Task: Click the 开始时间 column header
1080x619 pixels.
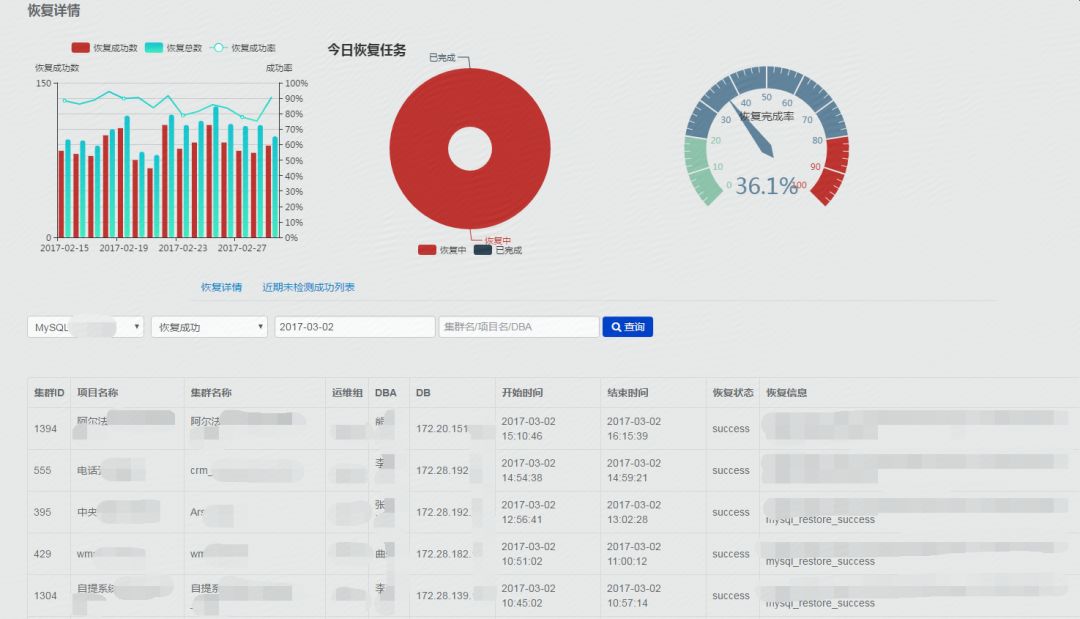Action: coord(522,393)
